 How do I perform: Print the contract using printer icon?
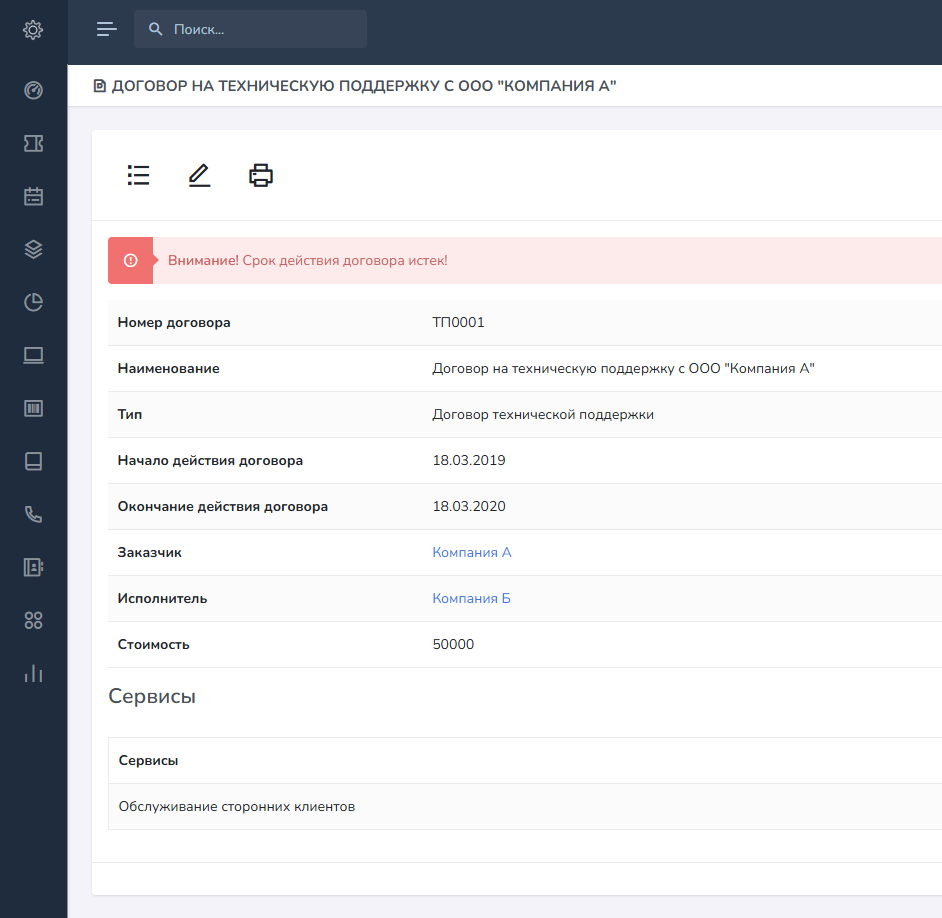click(261, 176)
